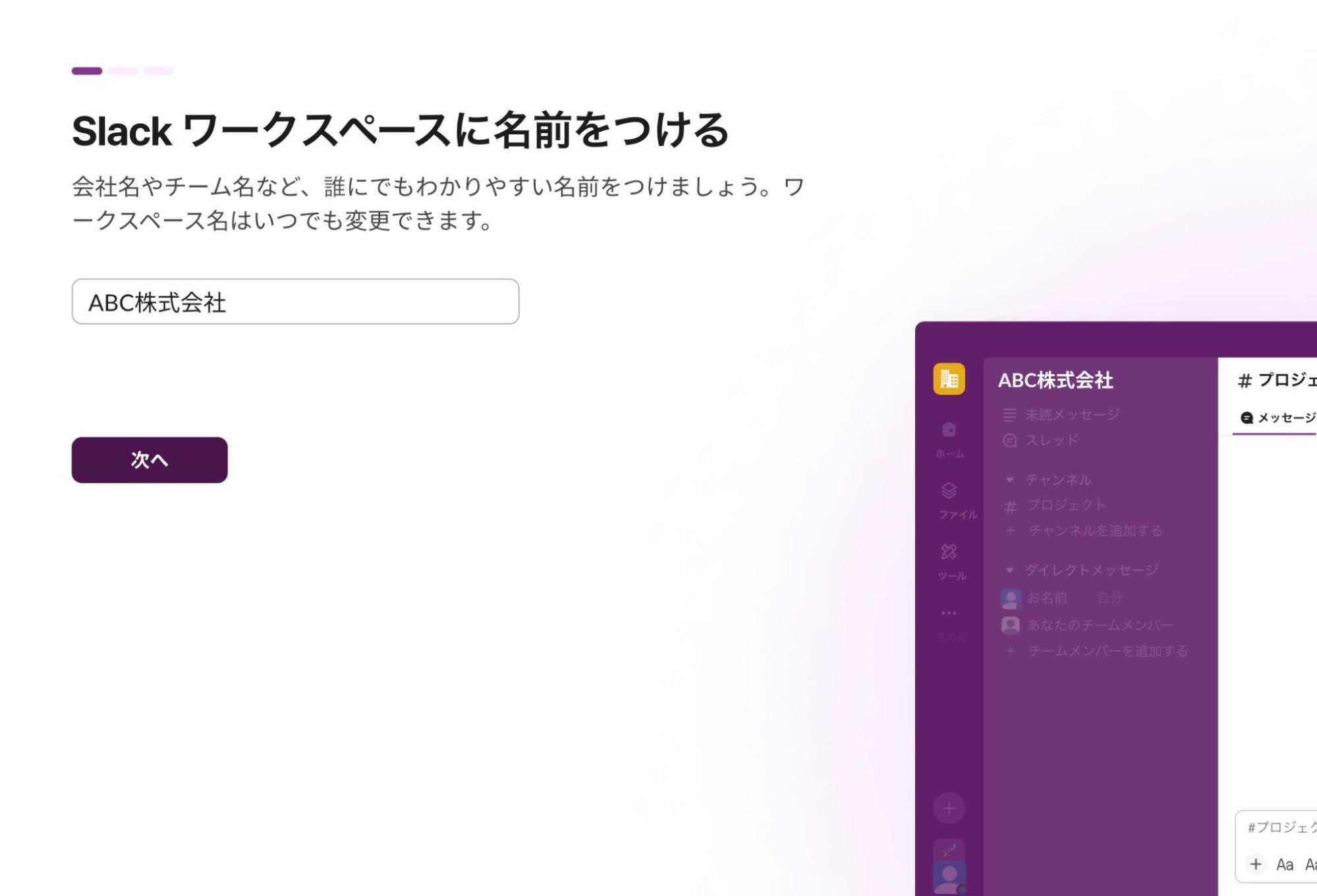Click the third progress step indicator
The image size is (1317, 896).
[159, 70]
